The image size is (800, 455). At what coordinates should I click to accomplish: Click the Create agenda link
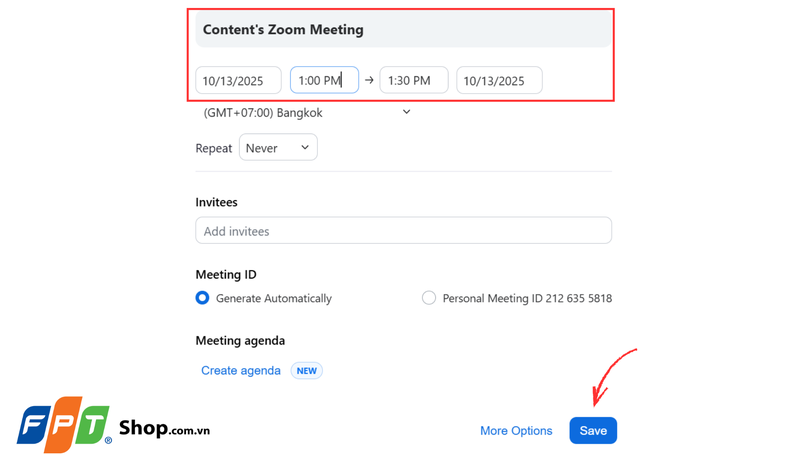pyautogui.click(x=241, y=370)
